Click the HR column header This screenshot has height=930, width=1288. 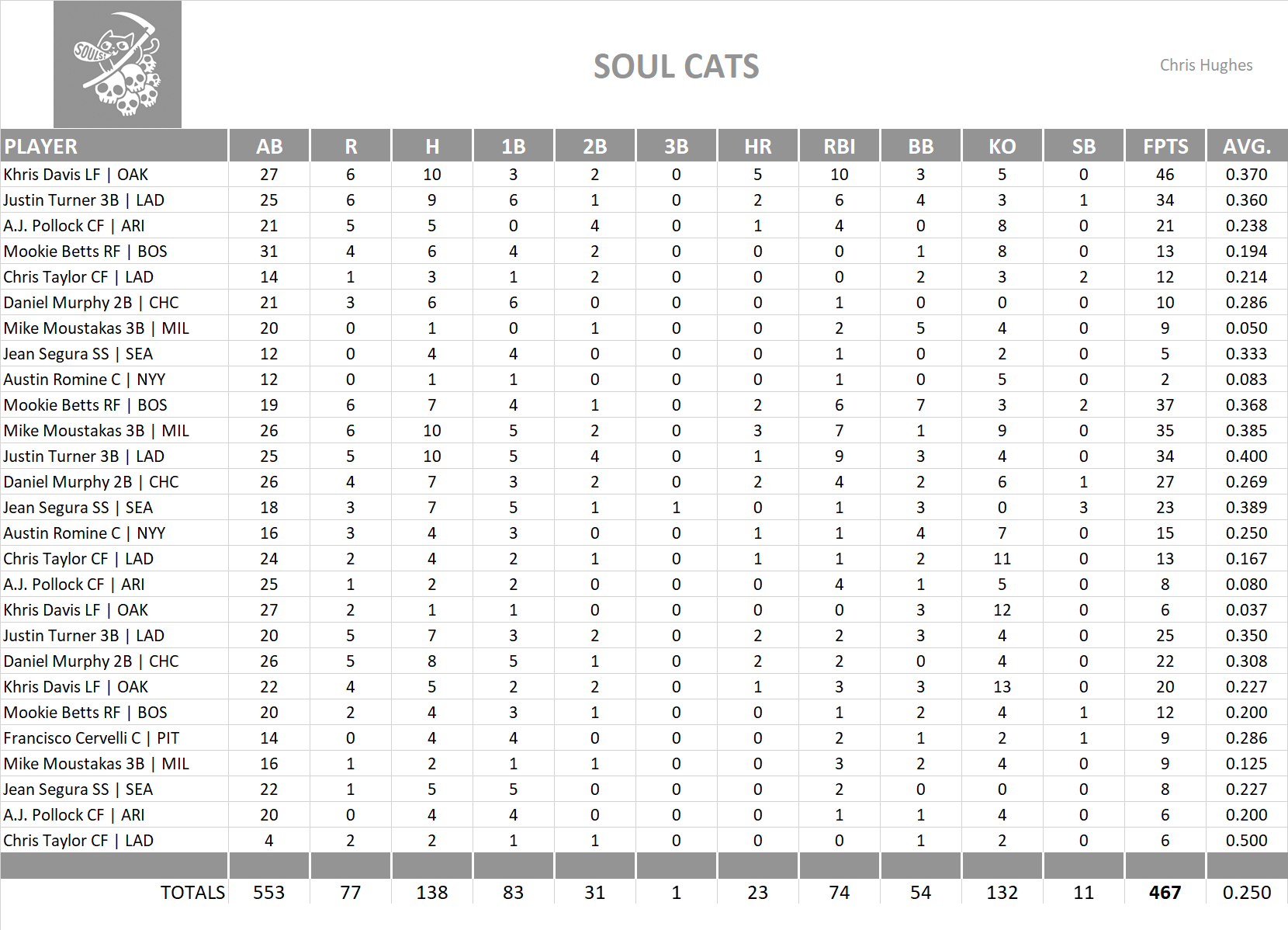pos(757,147)
